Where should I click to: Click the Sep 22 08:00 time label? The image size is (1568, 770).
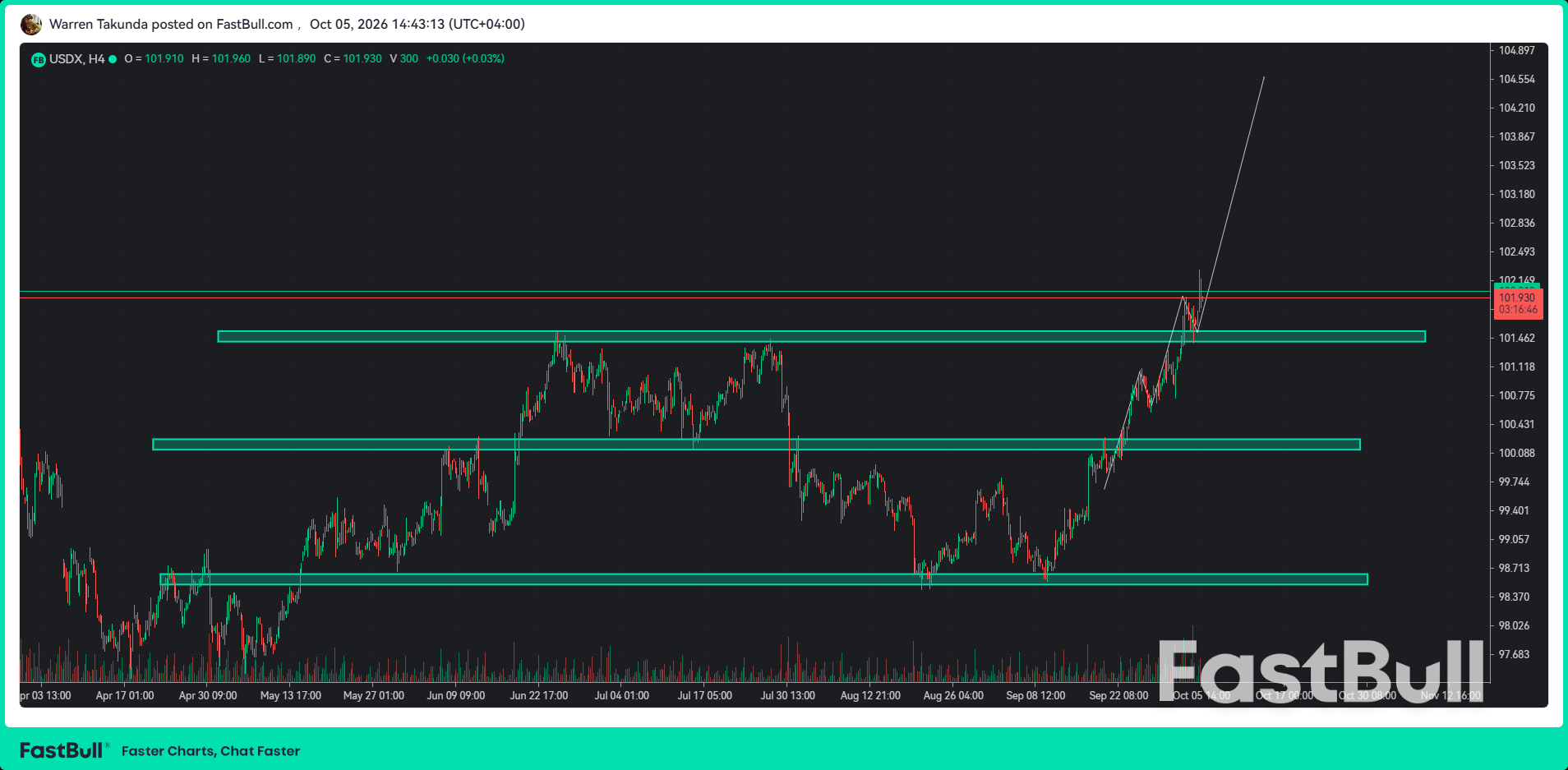coord(1119,696)
